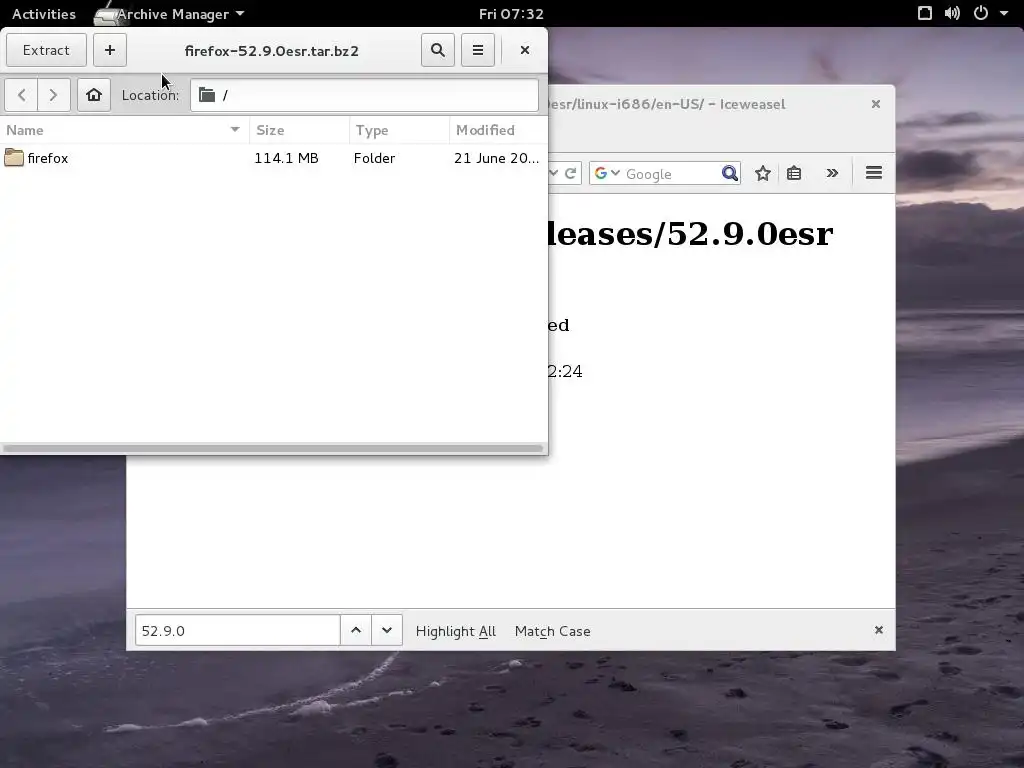
Task: Bookmark this page with star icon
Action: pyautogui.click(x=762, y=173)
